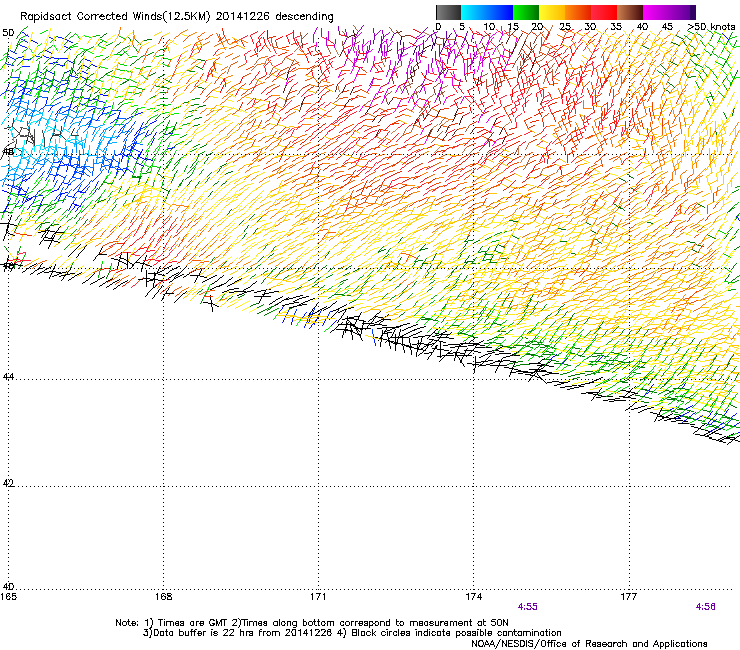Click the NOAA/NESDIS Office of Research credit
The image size is (740, 650).
(589, 644)
